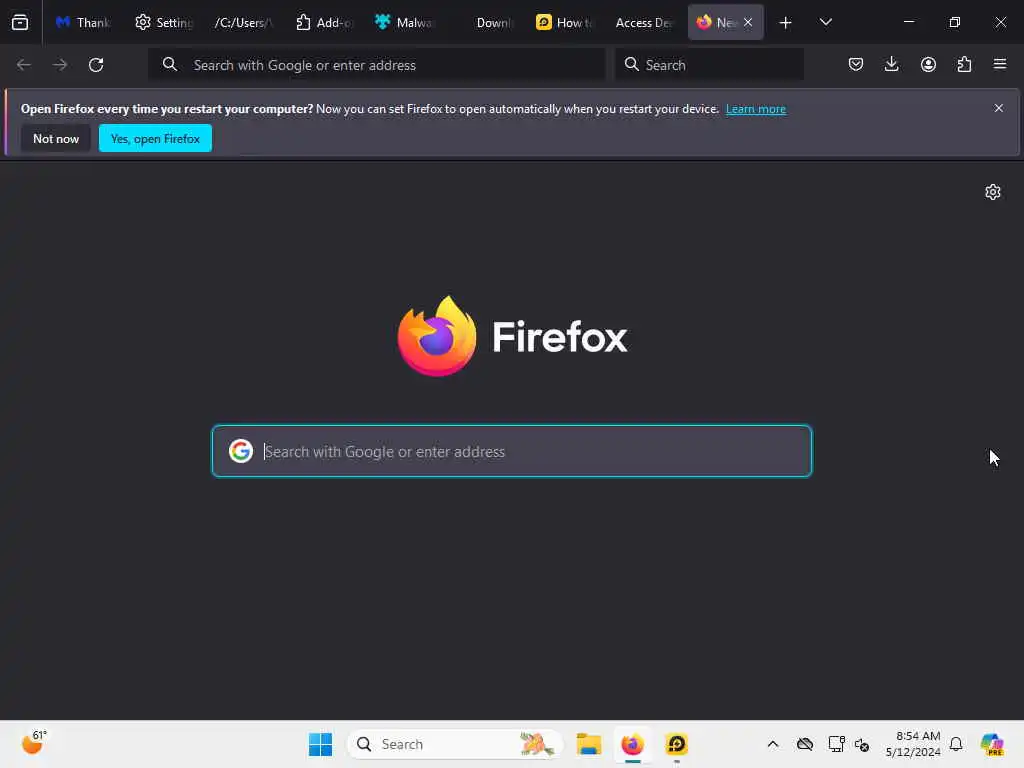
Task: Switch to the Malwarebytes tab
Action: pos(404,22)
